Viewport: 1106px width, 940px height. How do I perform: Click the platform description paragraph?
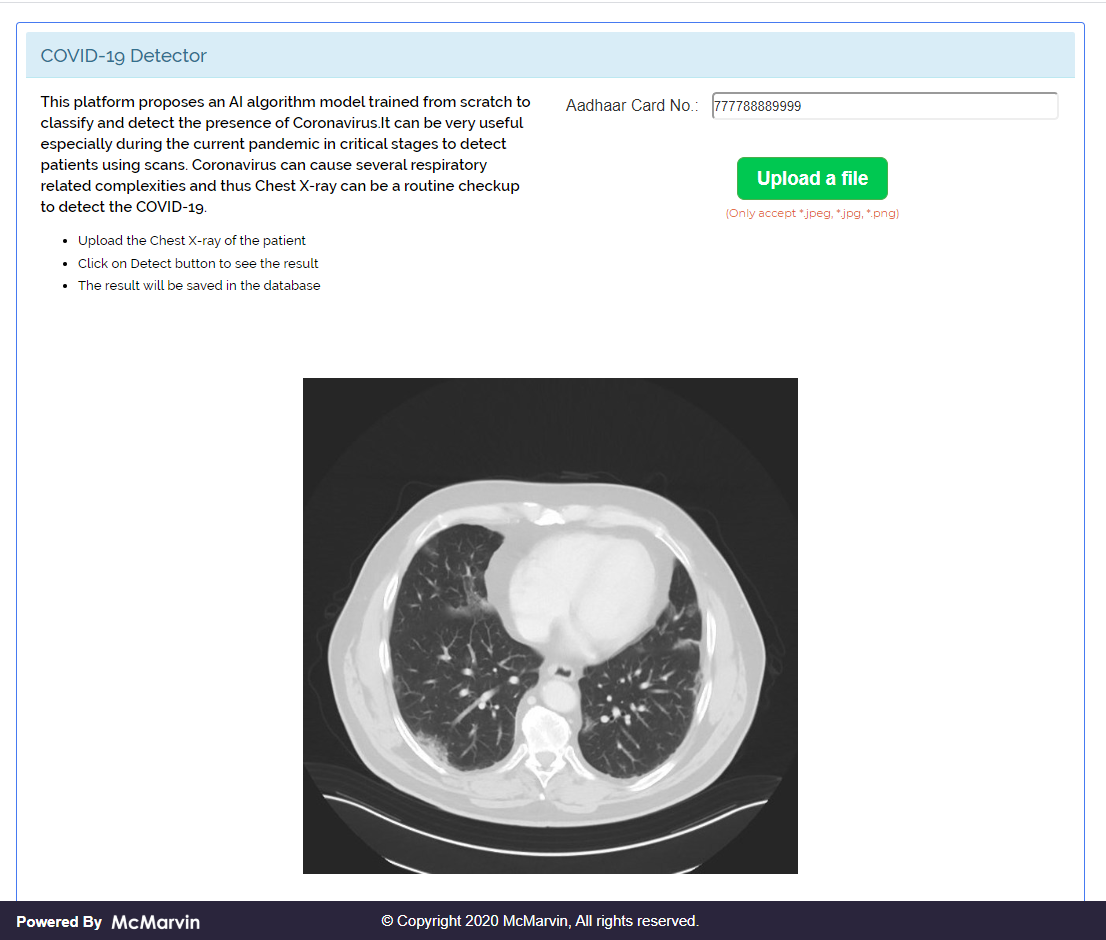coord(286,154)
